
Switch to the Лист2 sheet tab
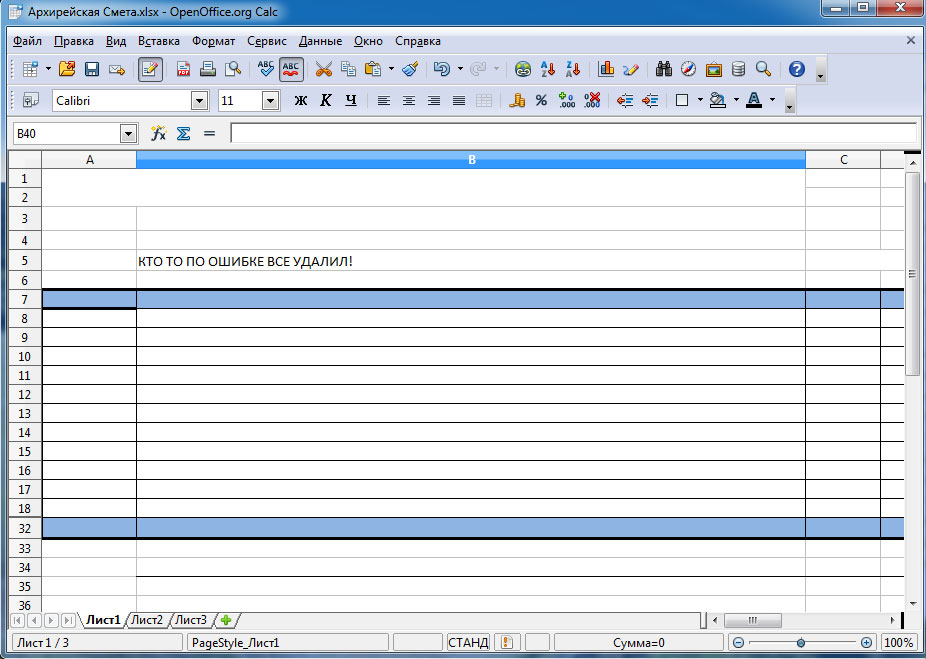147,620
